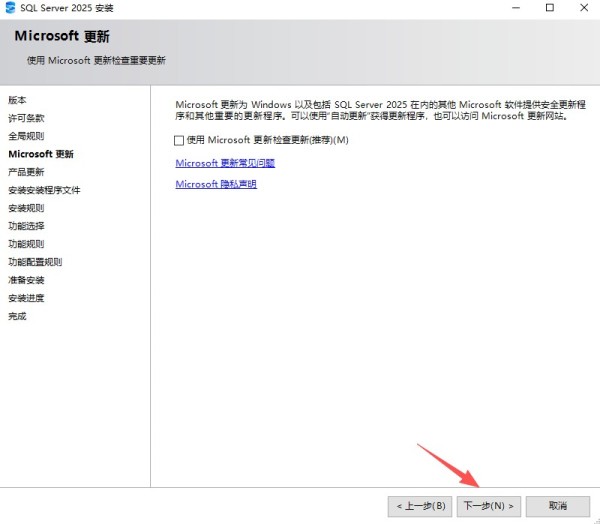Select 产品更新 step in sidebar
This screenshot has width=600, height=524.
point(26,172)
